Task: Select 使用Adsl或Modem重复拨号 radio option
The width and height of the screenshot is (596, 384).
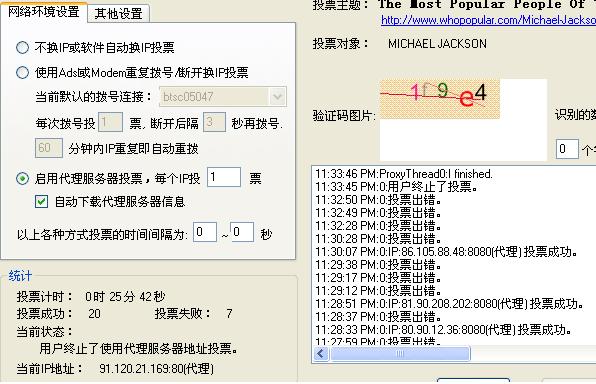Action: tap(22, 72)
